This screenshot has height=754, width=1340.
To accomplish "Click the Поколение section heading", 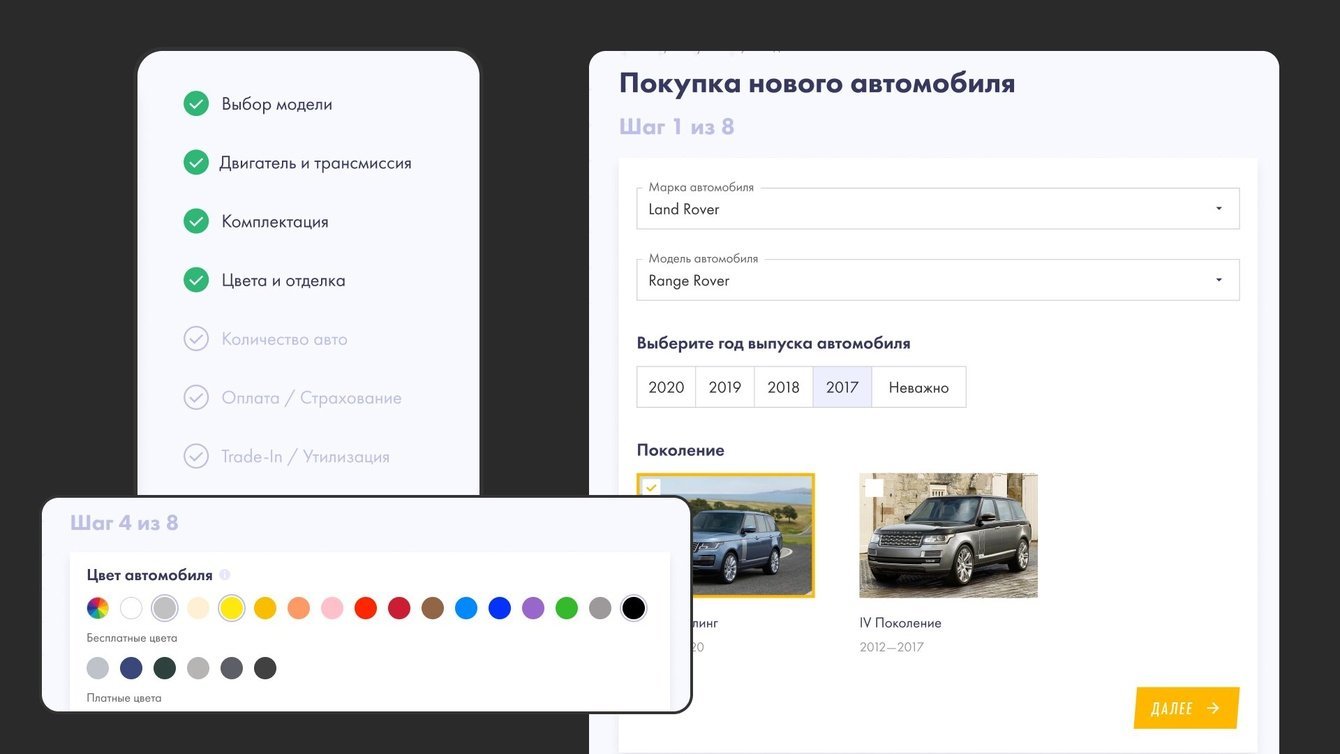I will [681, 450].
